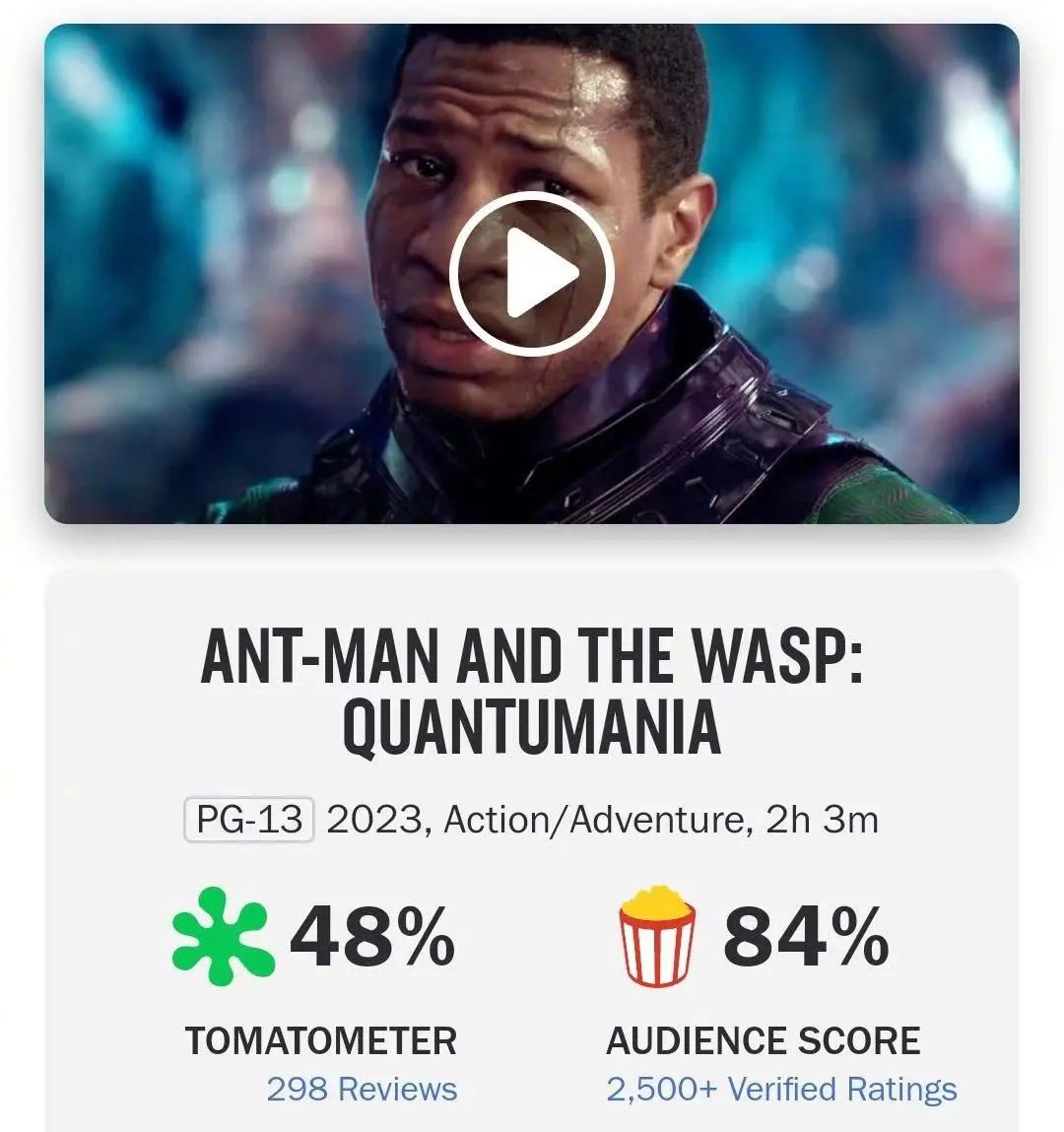Select the word QUANTUMANIA in the title
Viewport: 1064px width, 1132px height.
531,730
